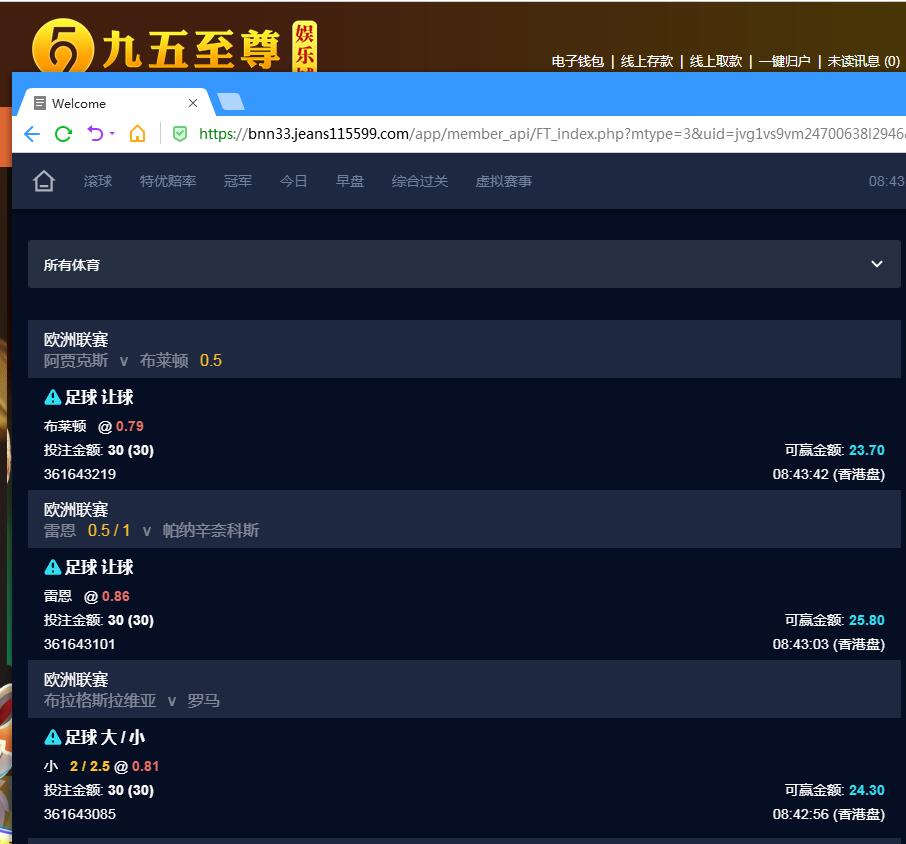Open the 早盘 menu item
Image resolution: width=906 pixels, height=844 pixels.
tap(350, 181)
